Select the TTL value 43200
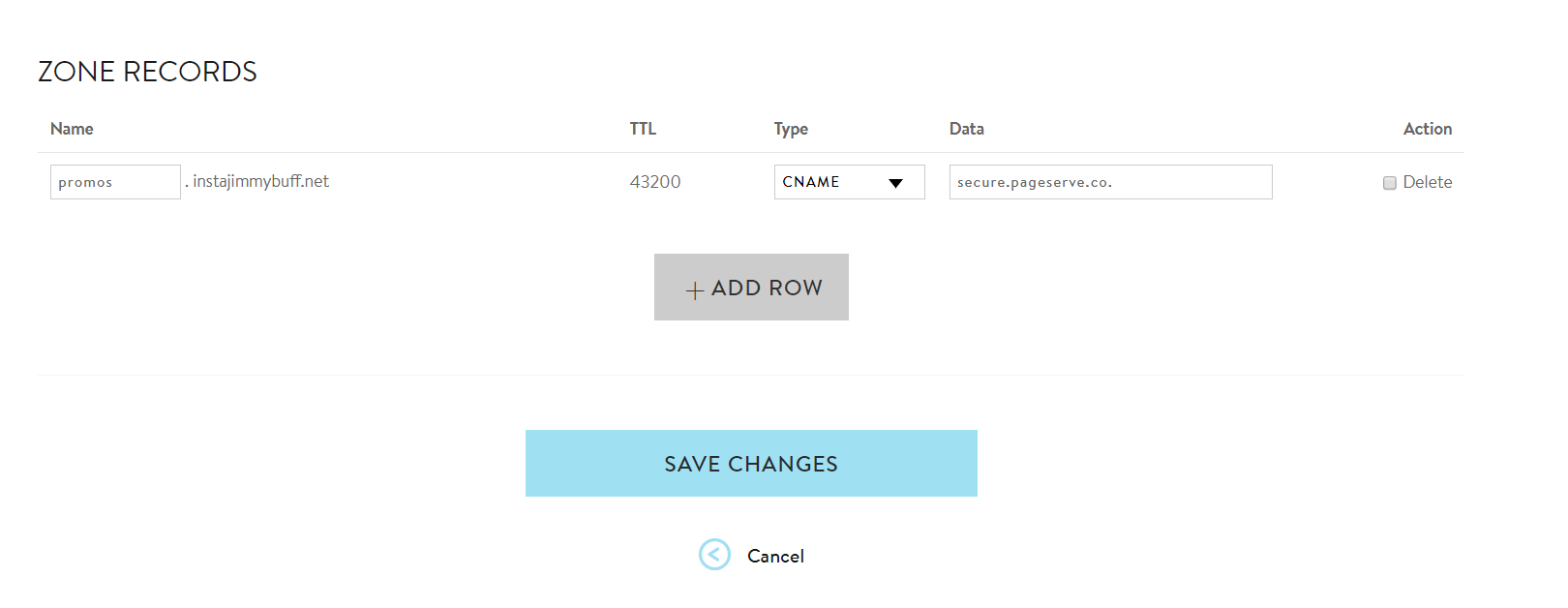This screenshot has height=608, width=1568. coord(654,182)
